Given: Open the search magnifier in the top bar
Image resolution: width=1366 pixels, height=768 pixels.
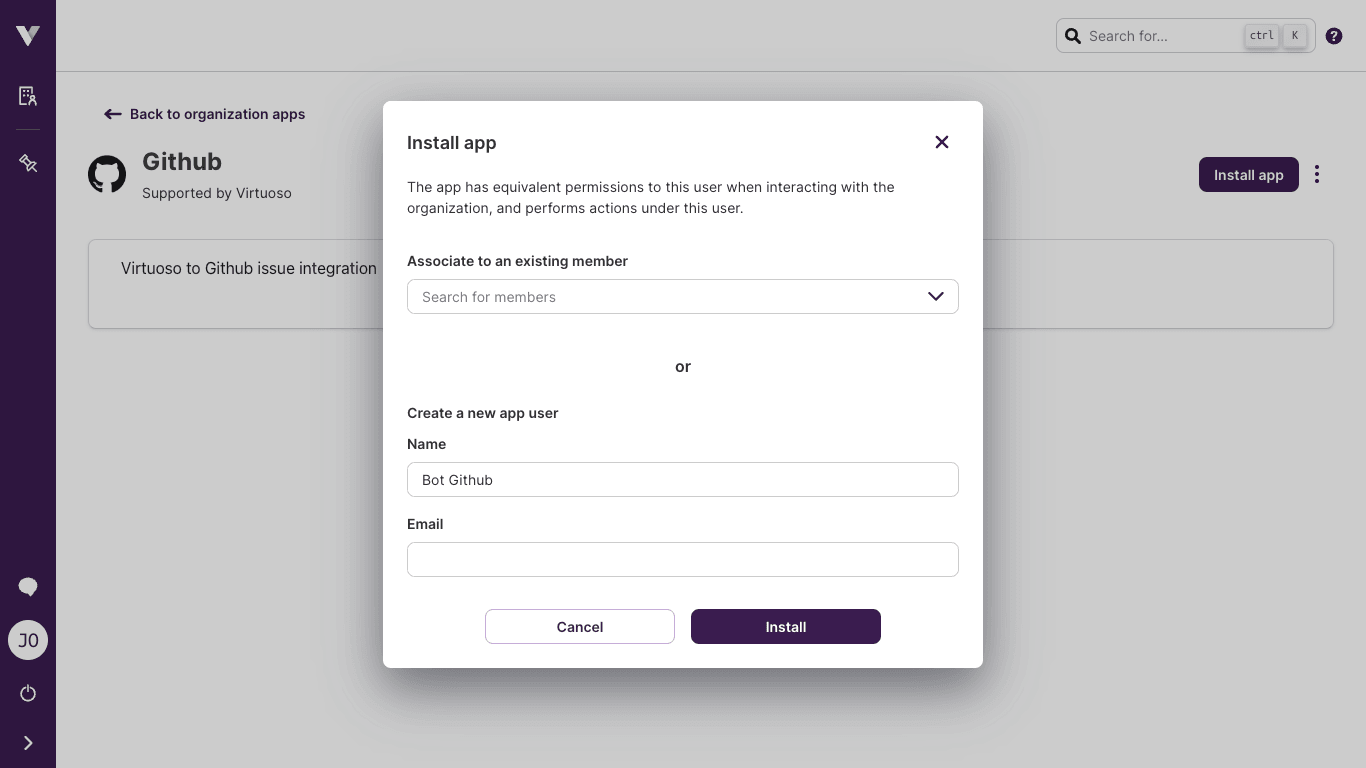Looking at the screenshot, I should [1073, 35].
